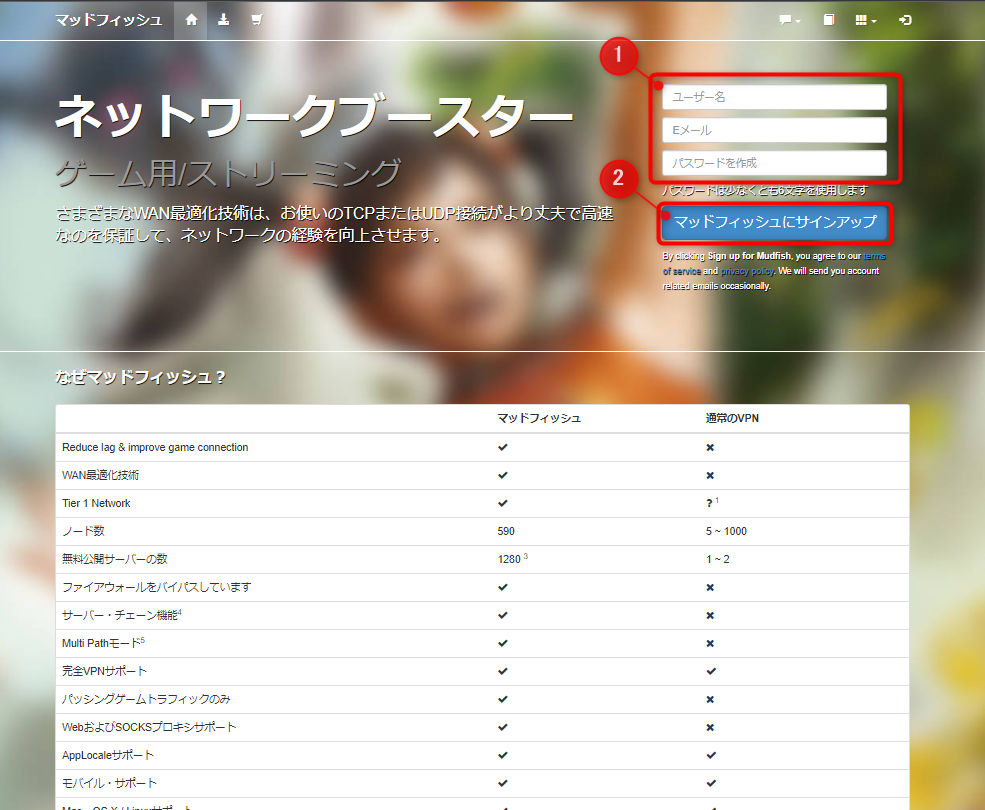The height and width of the screenshot is (810, 985).
Task: Open the documentation book icon
Action: 829,20
